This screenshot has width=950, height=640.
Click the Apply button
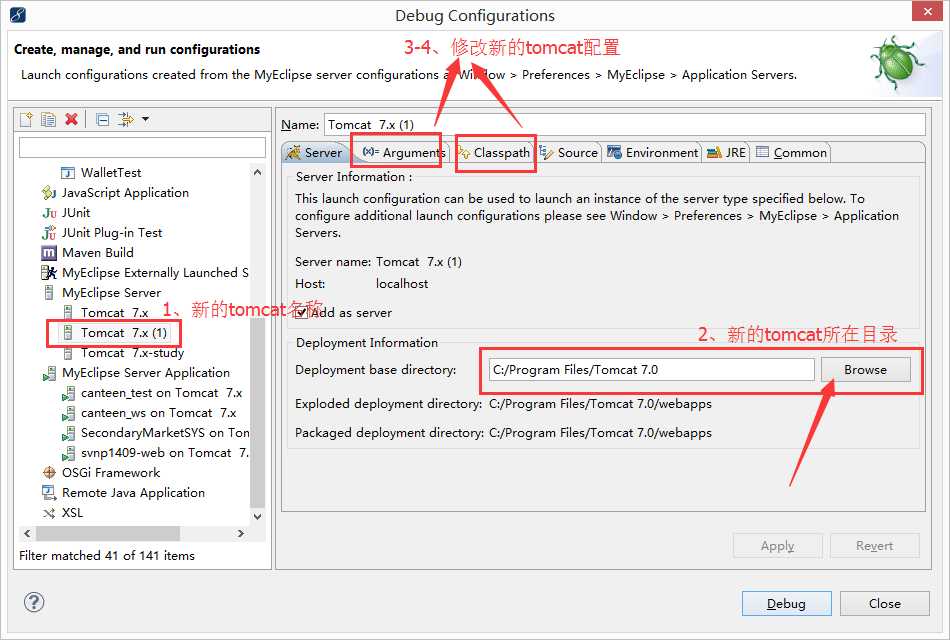tap(777, 545)
